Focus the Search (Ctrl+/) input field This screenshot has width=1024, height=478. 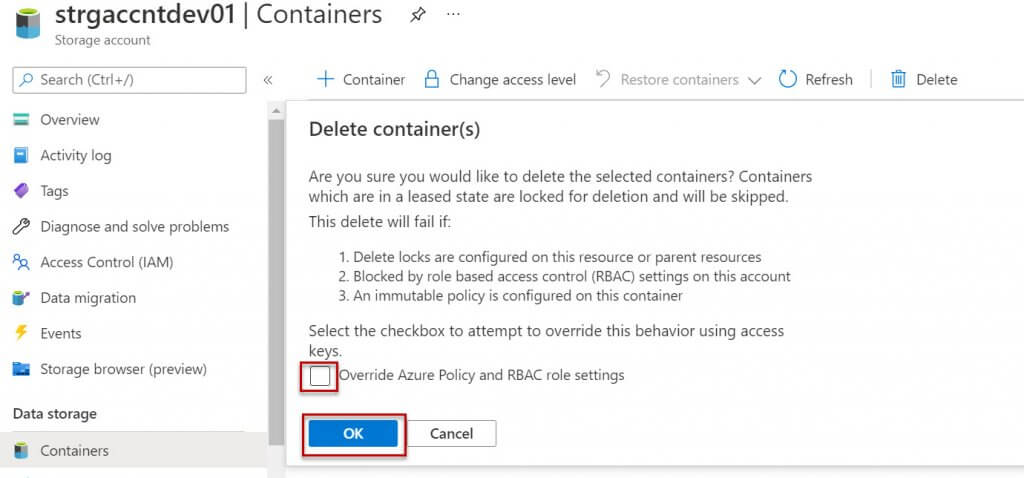(x=130, y=80)
